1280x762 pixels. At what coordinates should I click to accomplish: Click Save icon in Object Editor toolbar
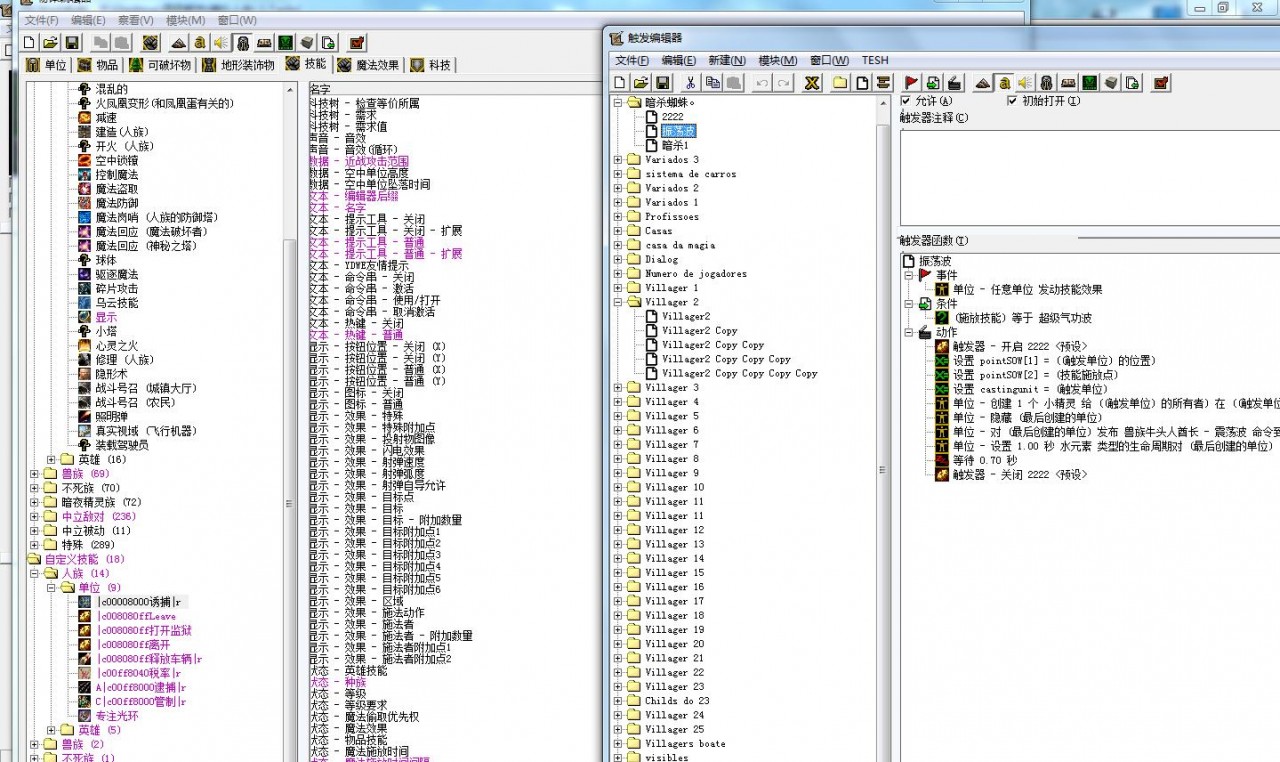coord(72,43)
